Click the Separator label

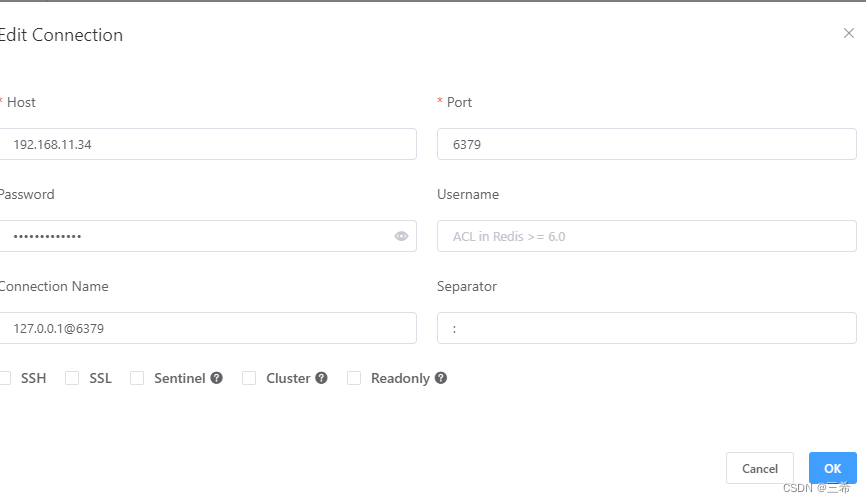coord(467,287)
